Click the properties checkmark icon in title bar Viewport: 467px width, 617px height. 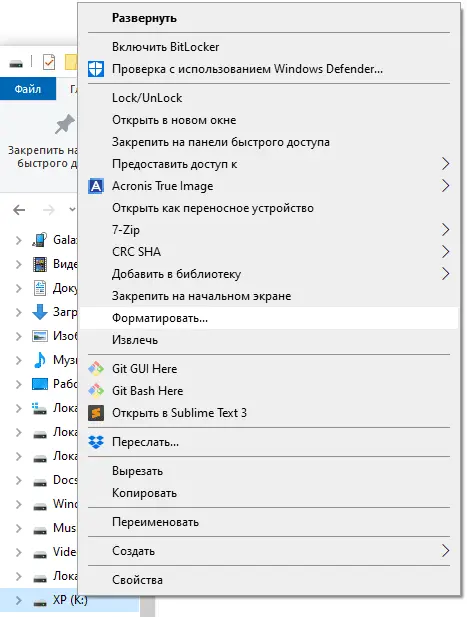point(49,62)
